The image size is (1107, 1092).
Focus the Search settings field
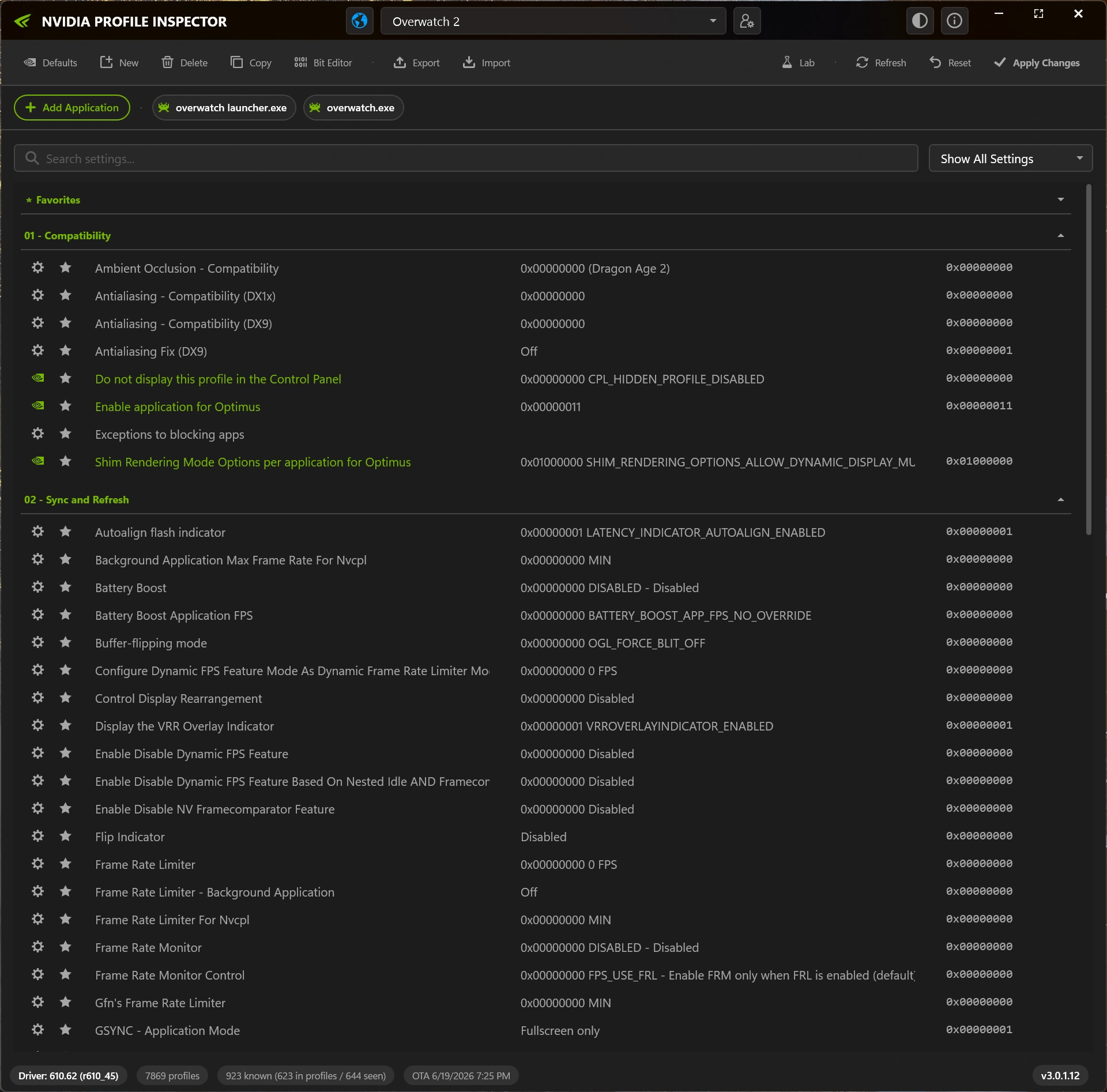466,159
